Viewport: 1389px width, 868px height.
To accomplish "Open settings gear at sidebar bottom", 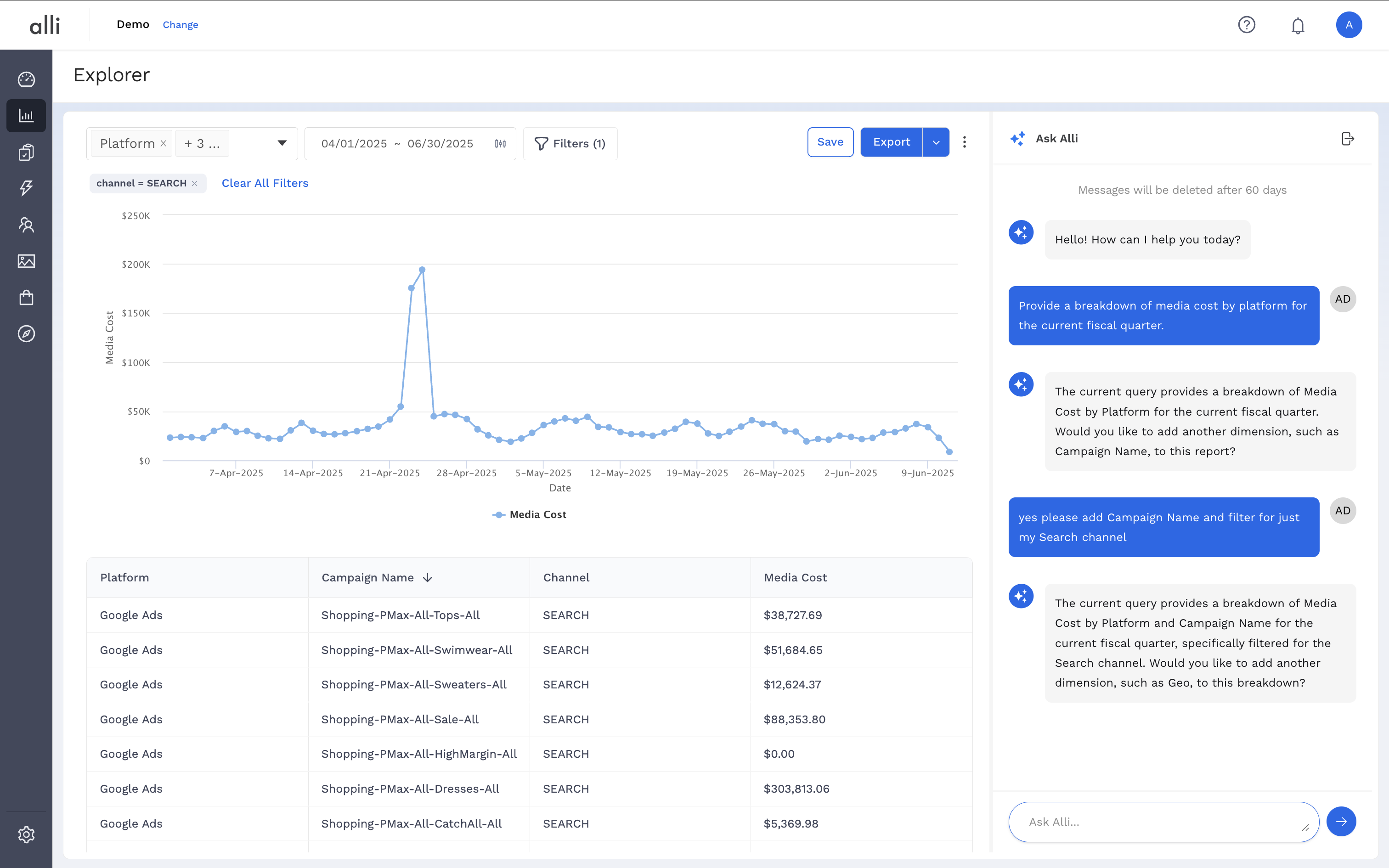I will click(x=26, y=834).
